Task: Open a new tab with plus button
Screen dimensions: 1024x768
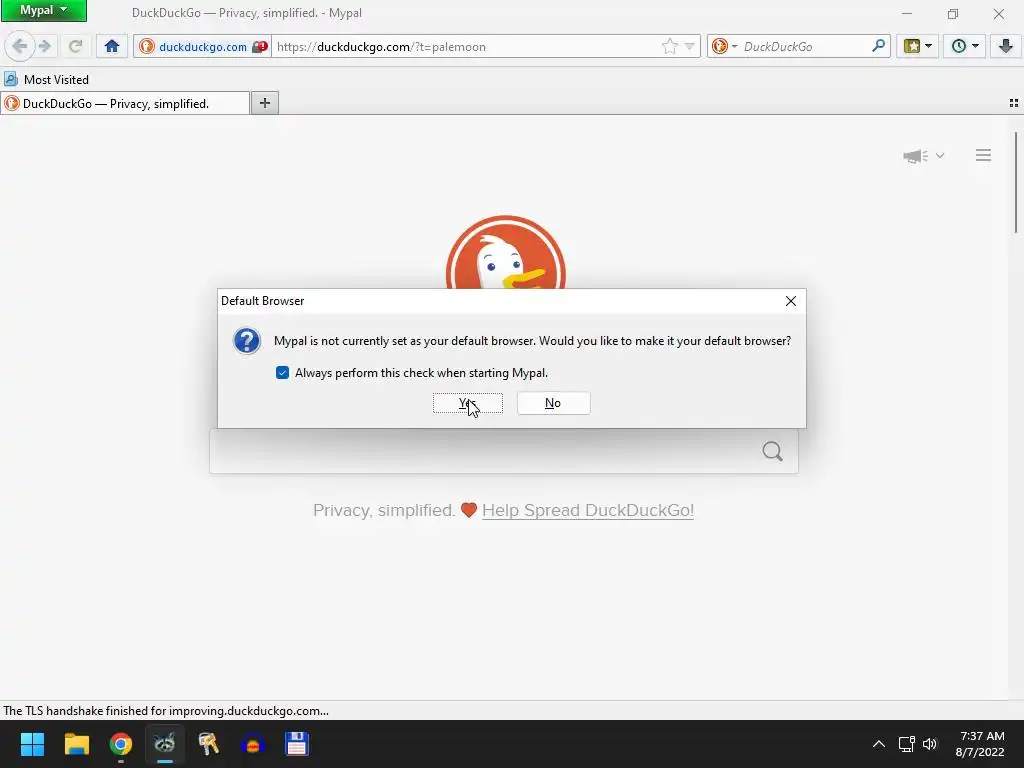Action: point(264,103)
